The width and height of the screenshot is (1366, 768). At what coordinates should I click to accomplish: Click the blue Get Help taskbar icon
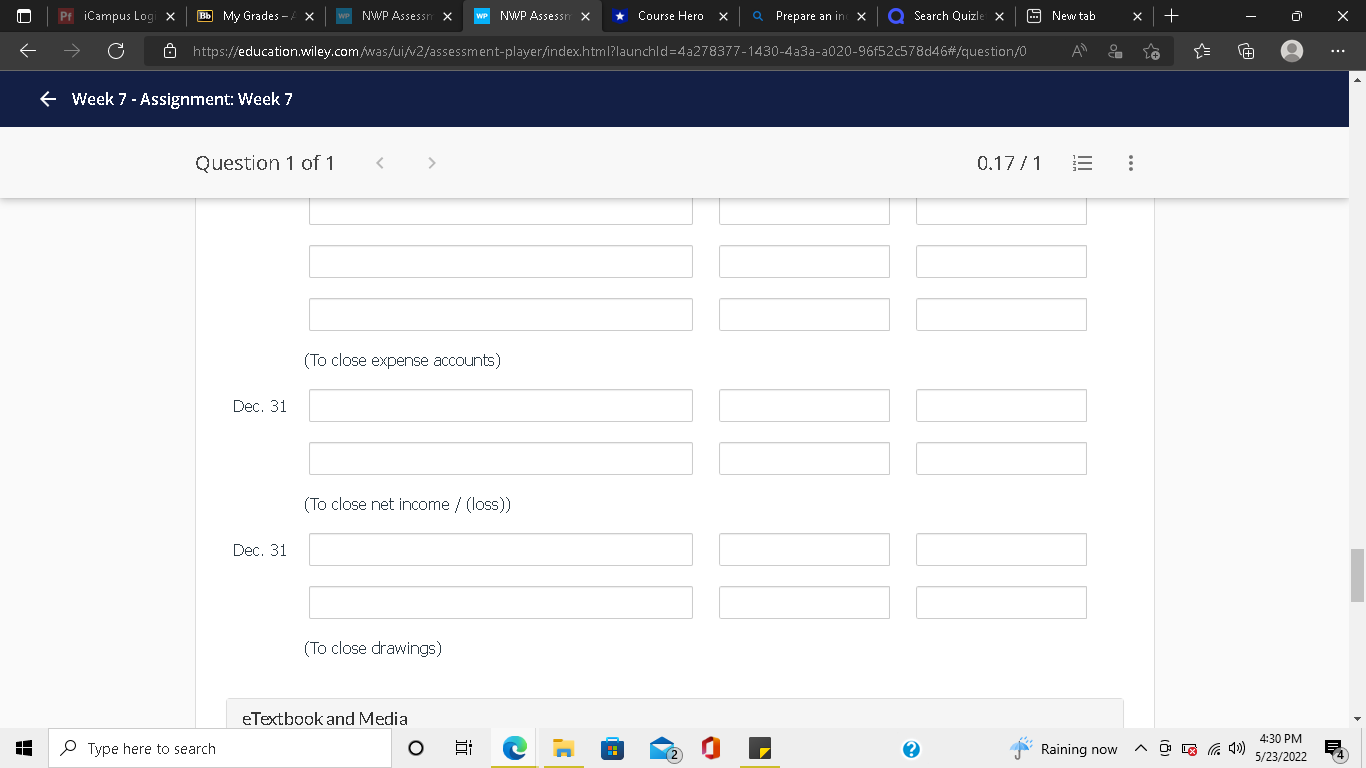[911, 748]
